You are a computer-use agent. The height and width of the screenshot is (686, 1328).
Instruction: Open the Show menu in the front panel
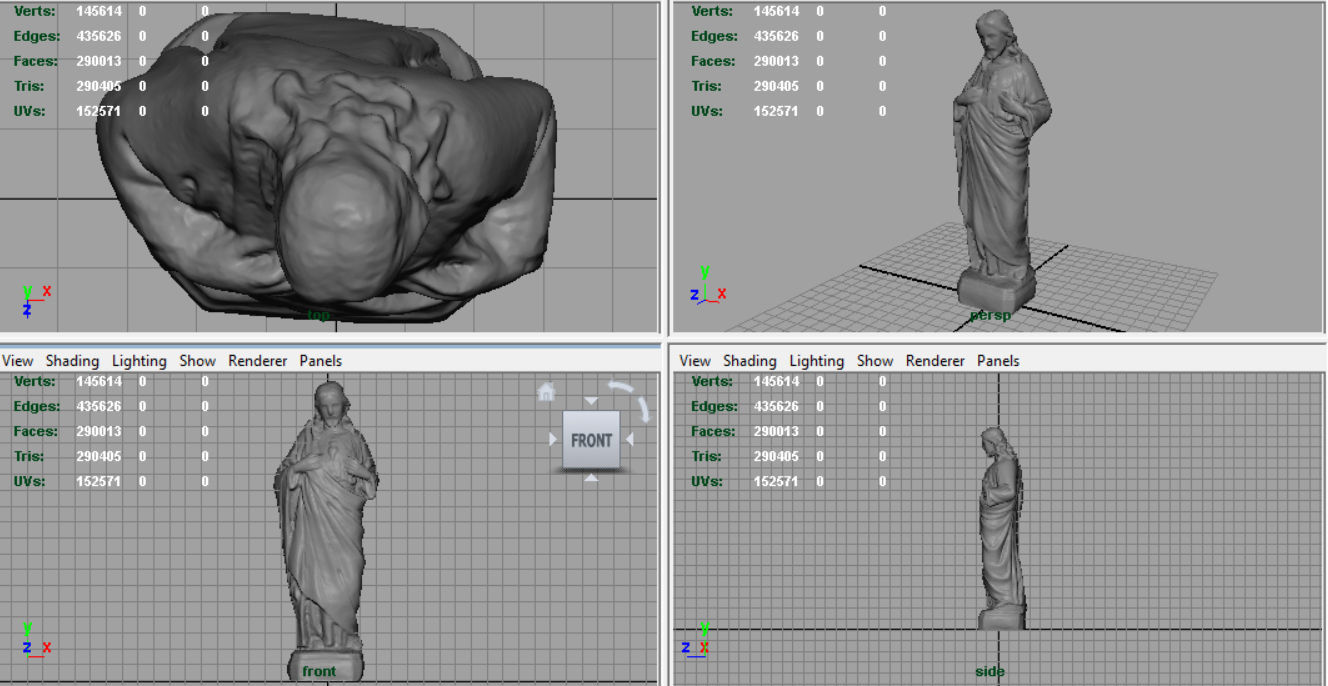click(x=197, y=361)
